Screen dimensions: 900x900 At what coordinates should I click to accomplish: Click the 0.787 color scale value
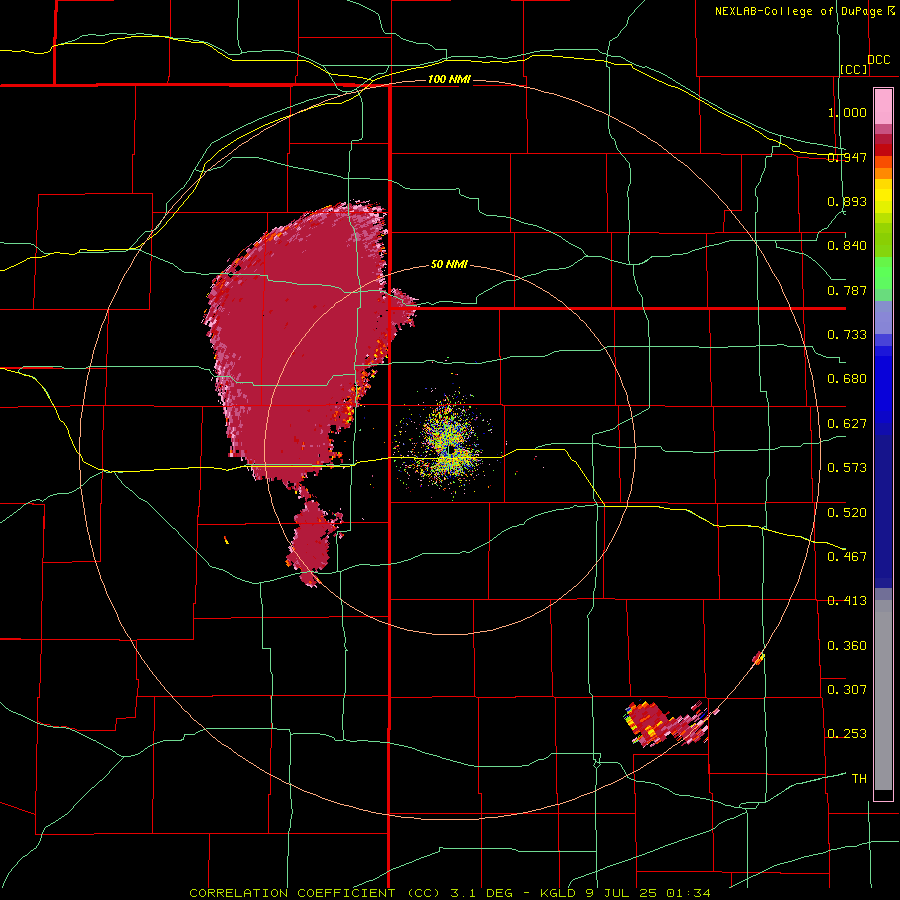pos(847,290)
